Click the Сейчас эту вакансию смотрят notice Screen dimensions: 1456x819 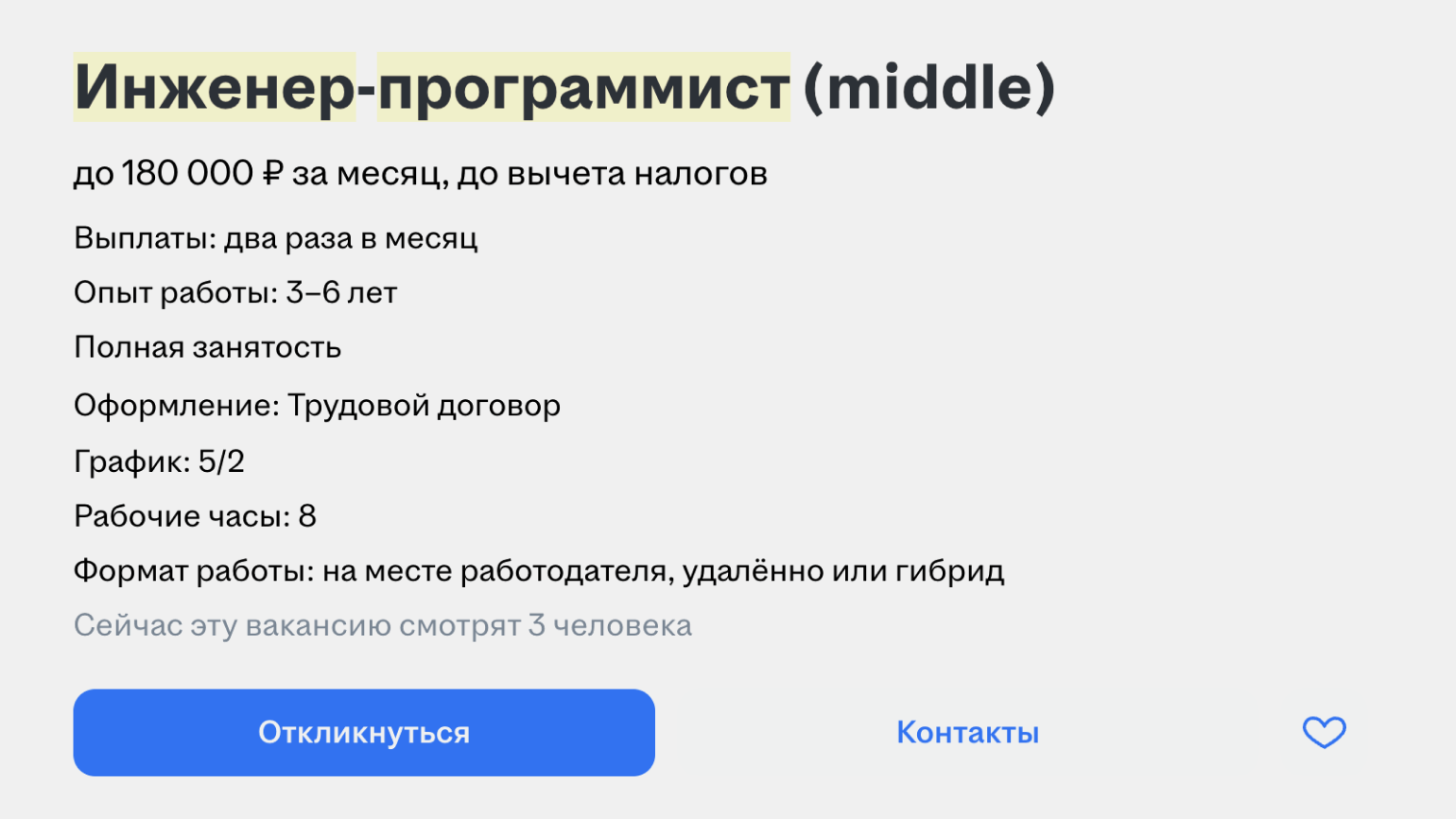coord(382,626)
